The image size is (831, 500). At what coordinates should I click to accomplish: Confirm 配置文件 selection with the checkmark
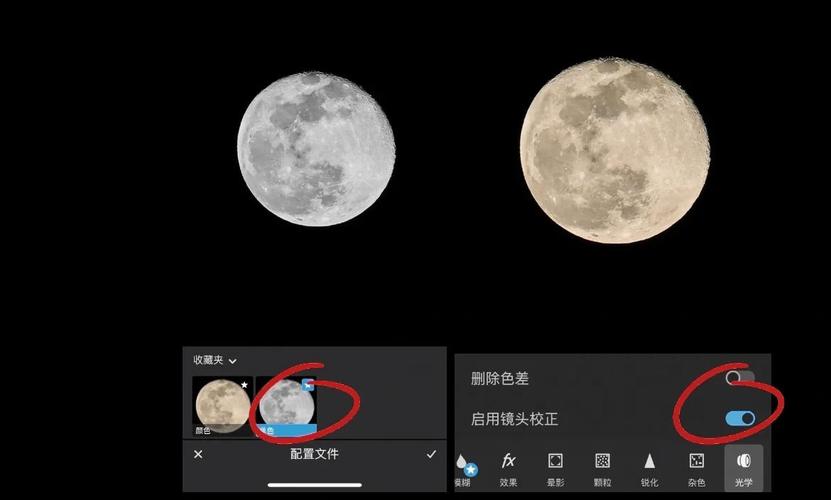click(x=431, y=454)
